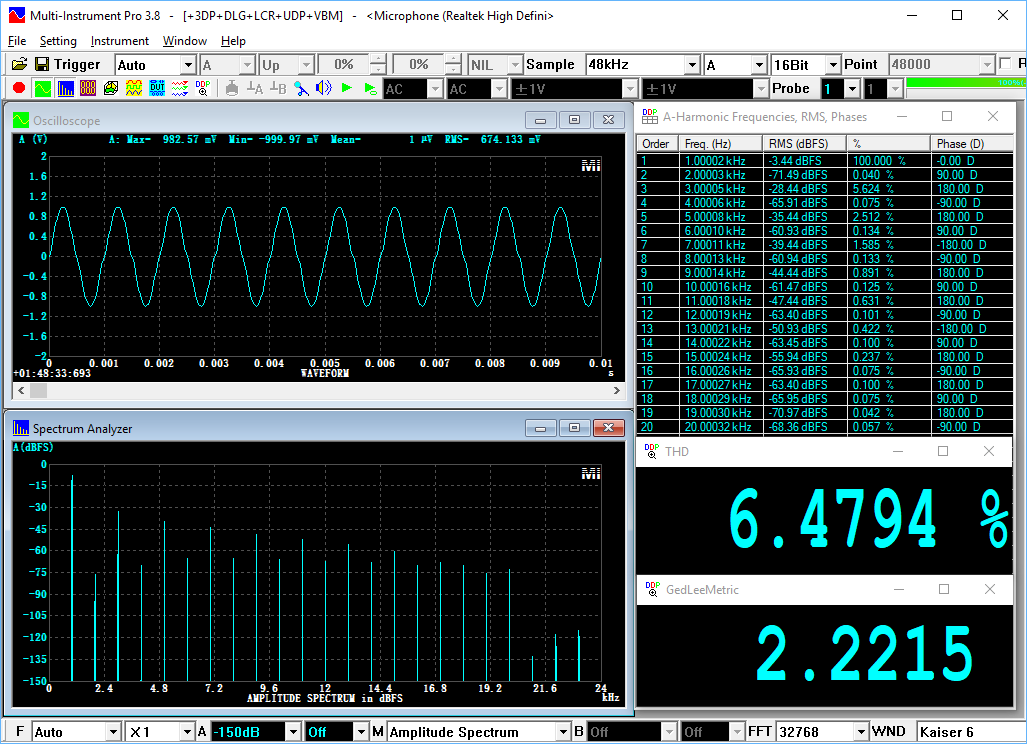Toggle the Oscilloscope instrument icon
The width and height of the screenshot is (1027, 744).
coord(43,88)
